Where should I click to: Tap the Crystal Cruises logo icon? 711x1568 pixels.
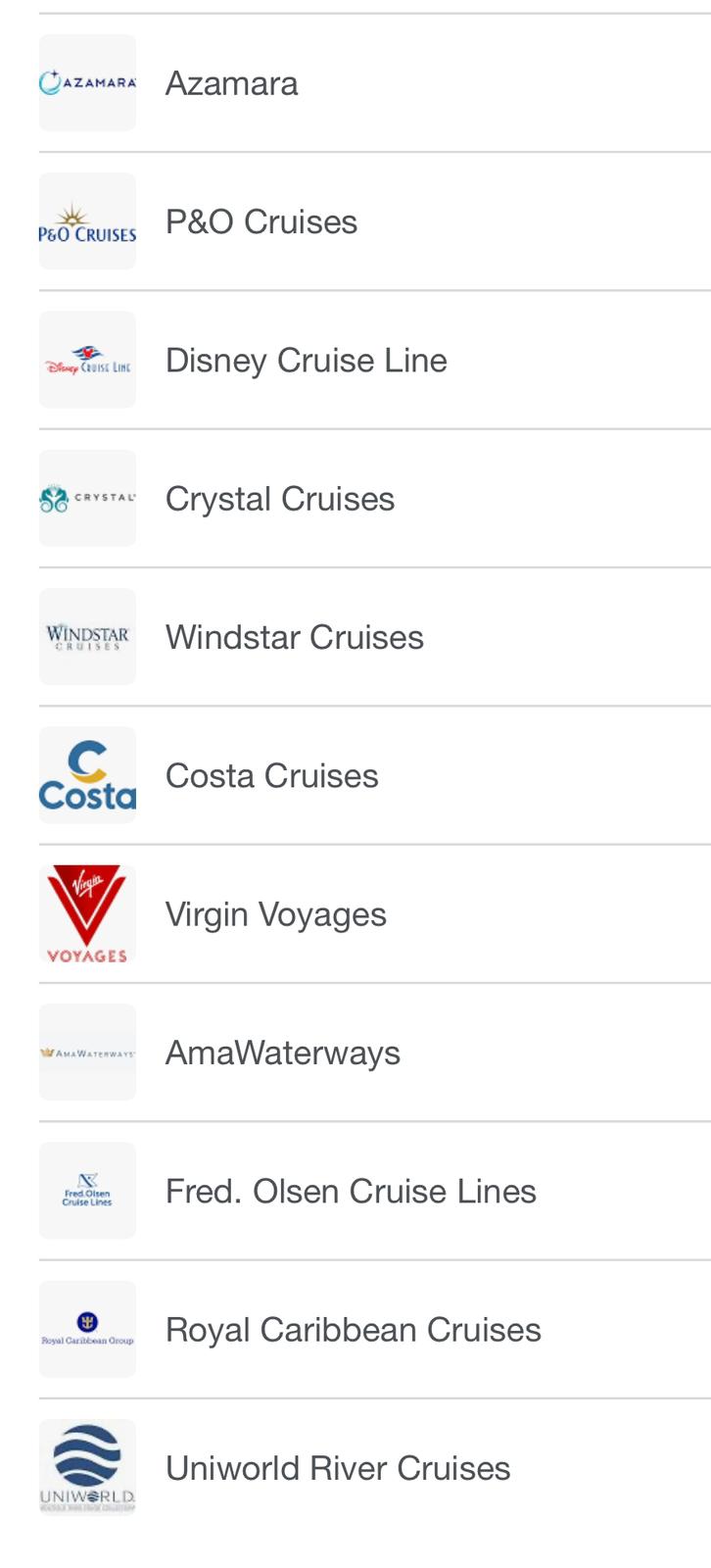tap(87, 498)
